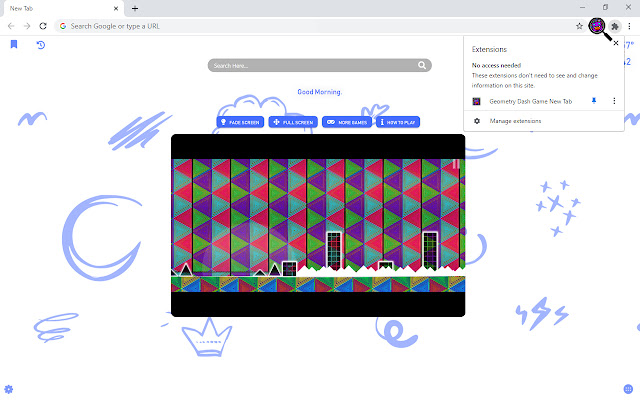This screenshot has height=400, width=640.
Task: Focus the Chrome address bar
Action: (321, 26)
